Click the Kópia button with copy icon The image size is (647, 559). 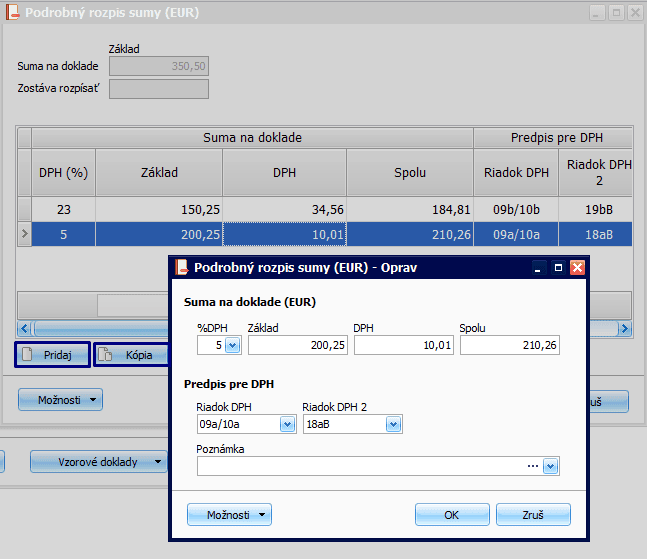point(131,355)
